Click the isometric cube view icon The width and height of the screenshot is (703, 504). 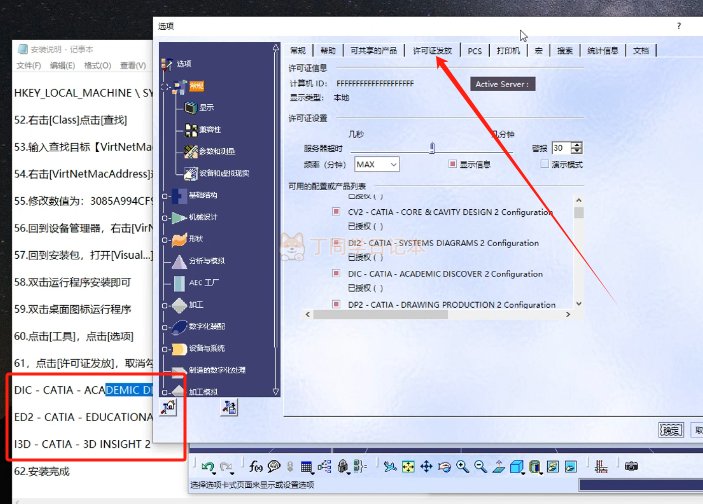pyautogui.click(x=516, y=467)
